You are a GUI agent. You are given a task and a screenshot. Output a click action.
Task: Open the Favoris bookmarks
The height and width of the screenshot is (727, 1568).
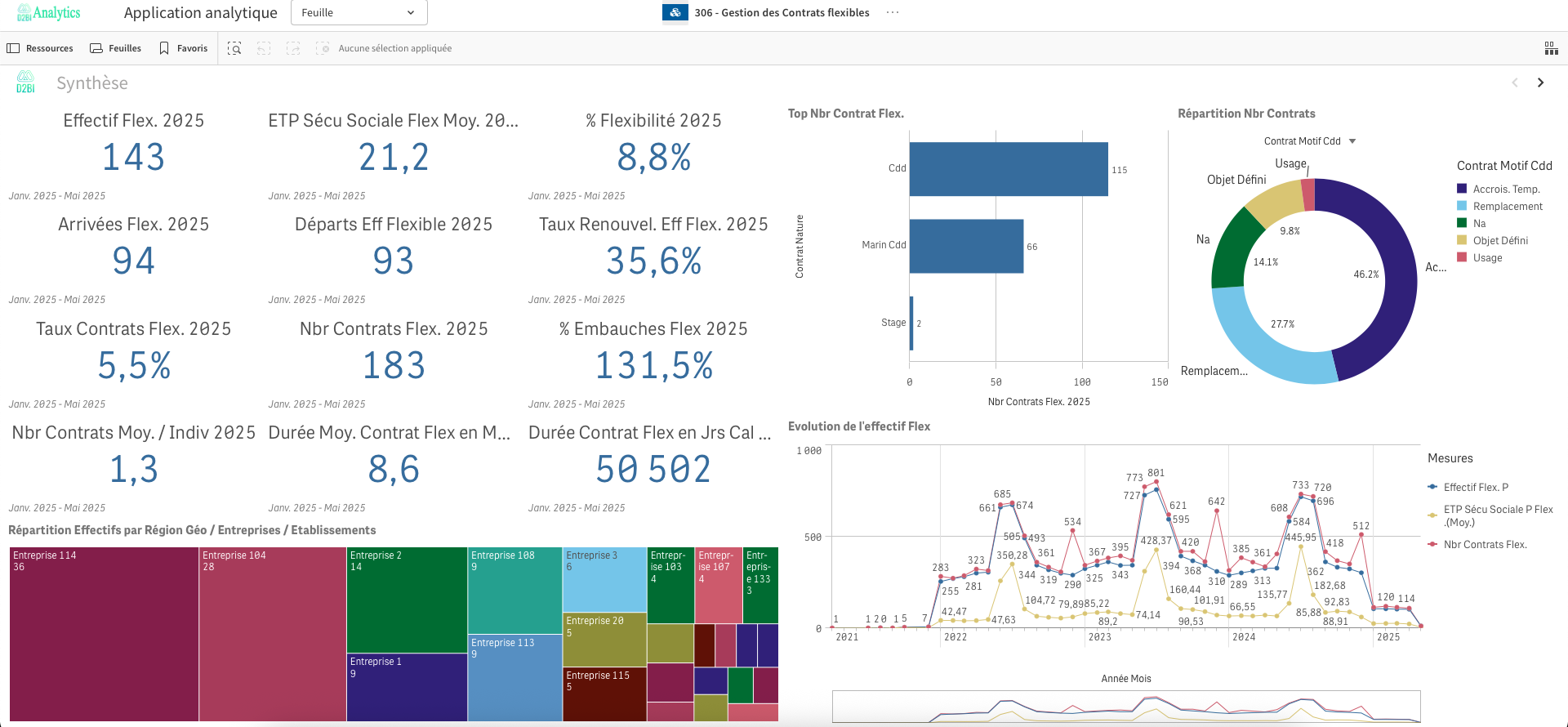[x=184, y=48]
